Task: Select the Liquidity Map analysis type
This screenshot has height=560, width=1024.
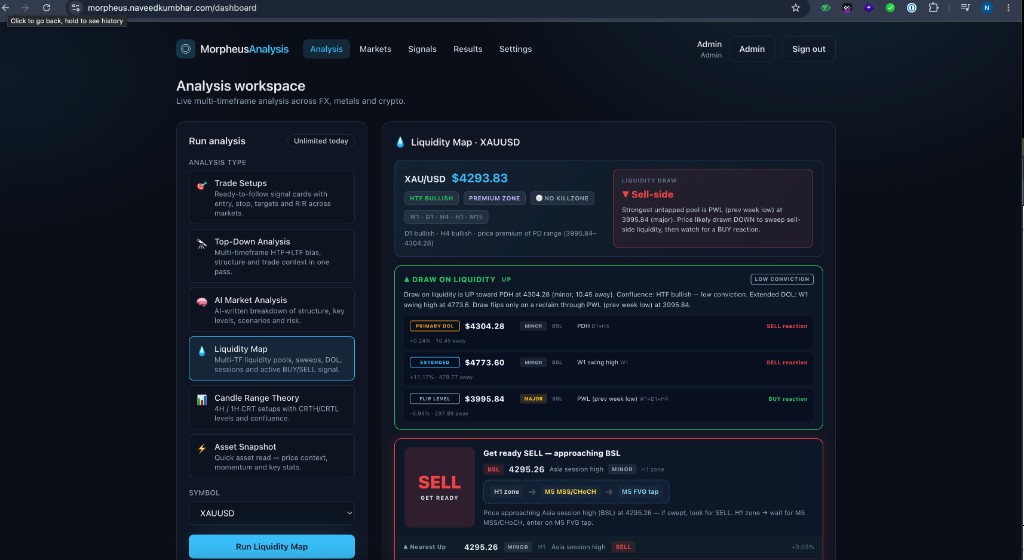Action: click(x=272, y=358)
